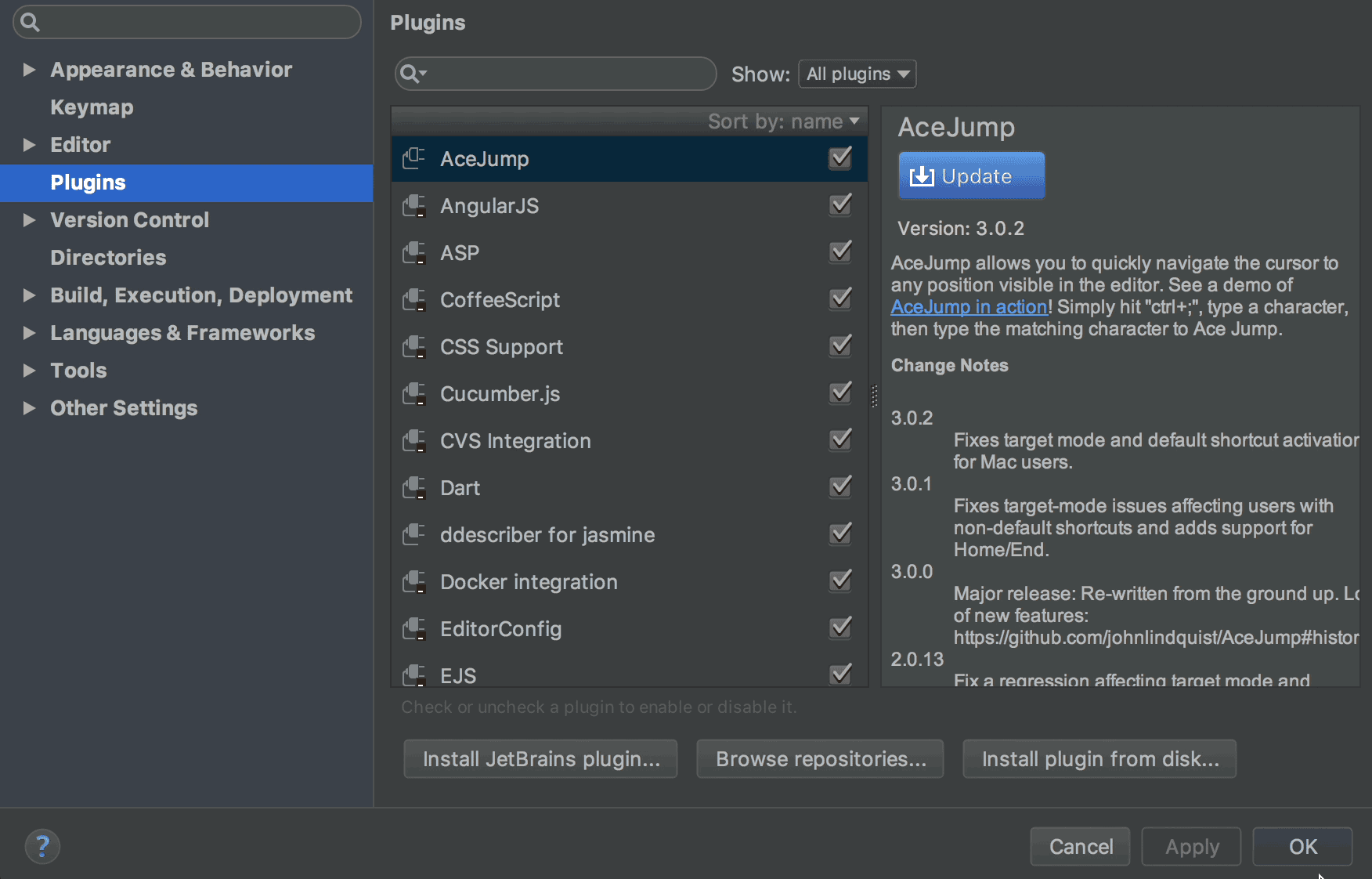Click the Browse repositories button
Image resolution: width=1372 pixels, height=879 pixels.
819,758
